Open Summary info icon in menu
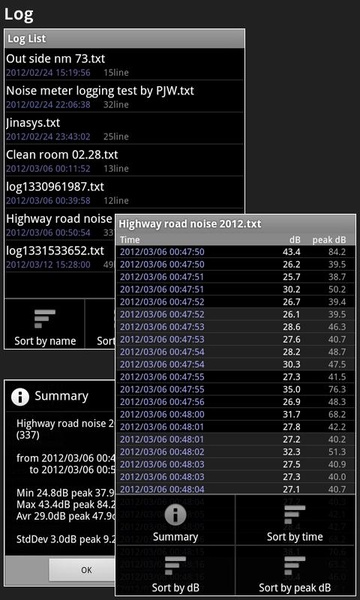The image size is (360, 600). 175,515
